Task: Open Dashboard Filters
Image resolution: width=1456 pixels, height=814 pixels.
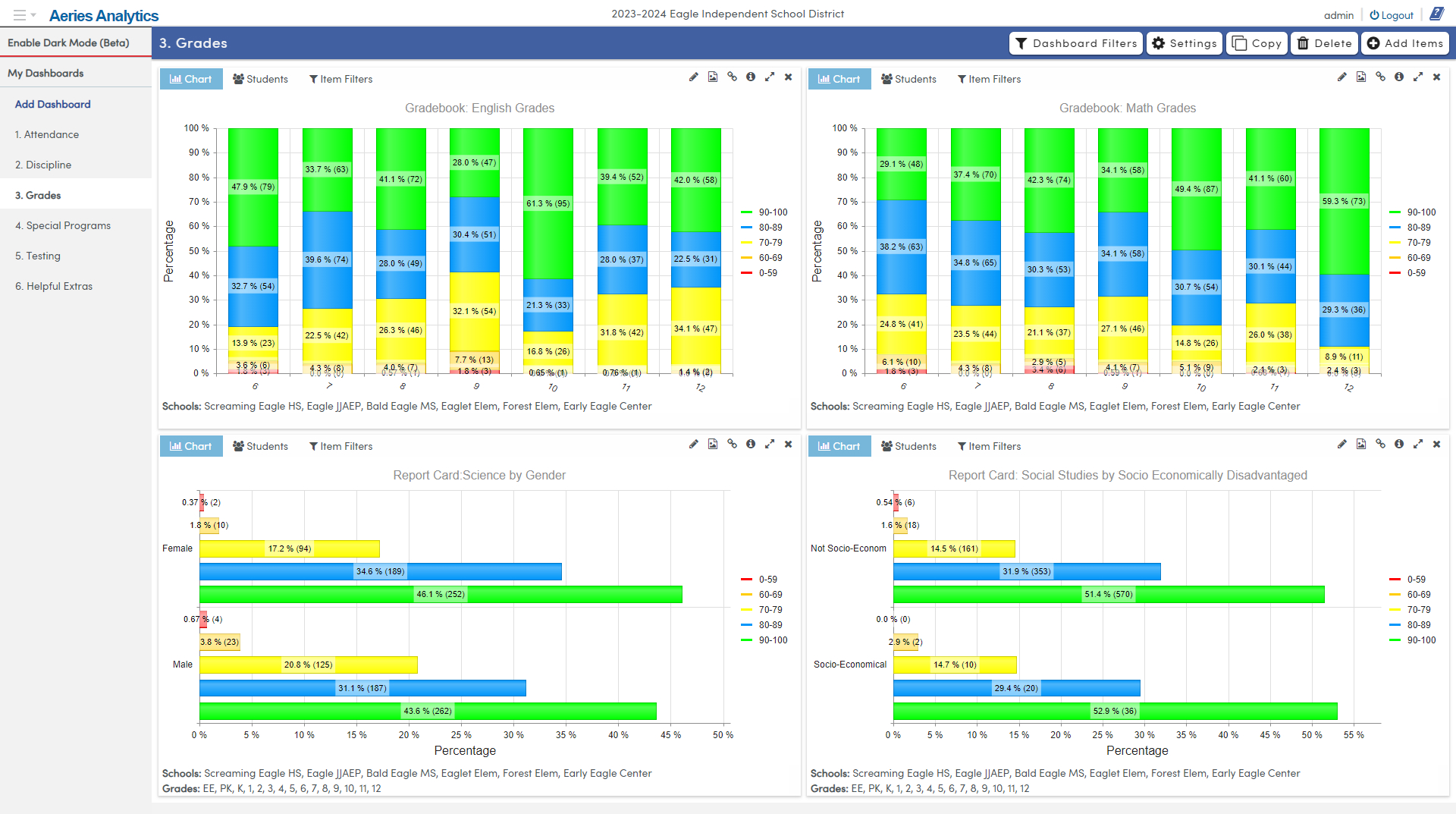Action: pos(1076,43)
